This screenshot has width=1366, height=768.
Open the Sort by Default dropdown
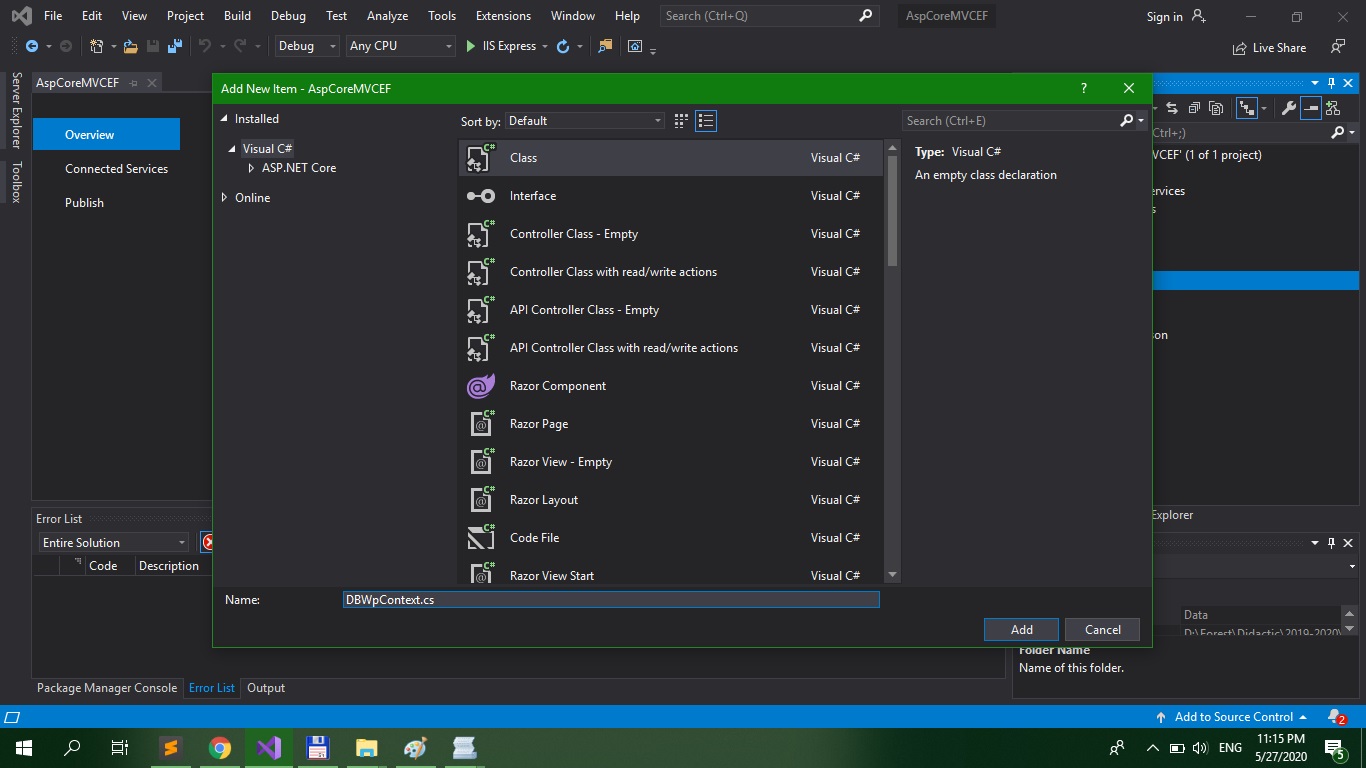coord(585,121)
